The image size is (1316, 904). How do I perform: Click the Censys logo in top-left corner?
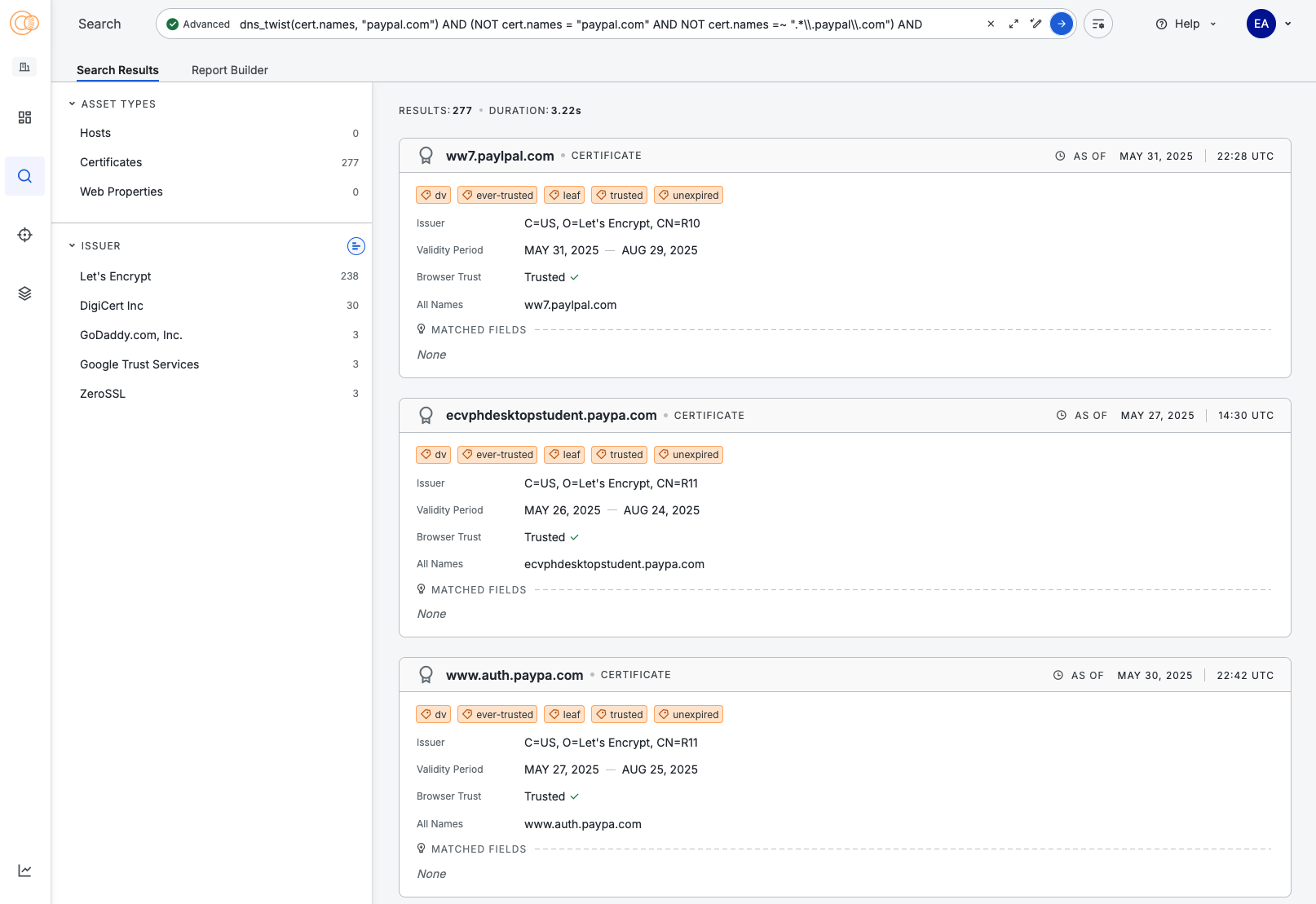(24, 24)
